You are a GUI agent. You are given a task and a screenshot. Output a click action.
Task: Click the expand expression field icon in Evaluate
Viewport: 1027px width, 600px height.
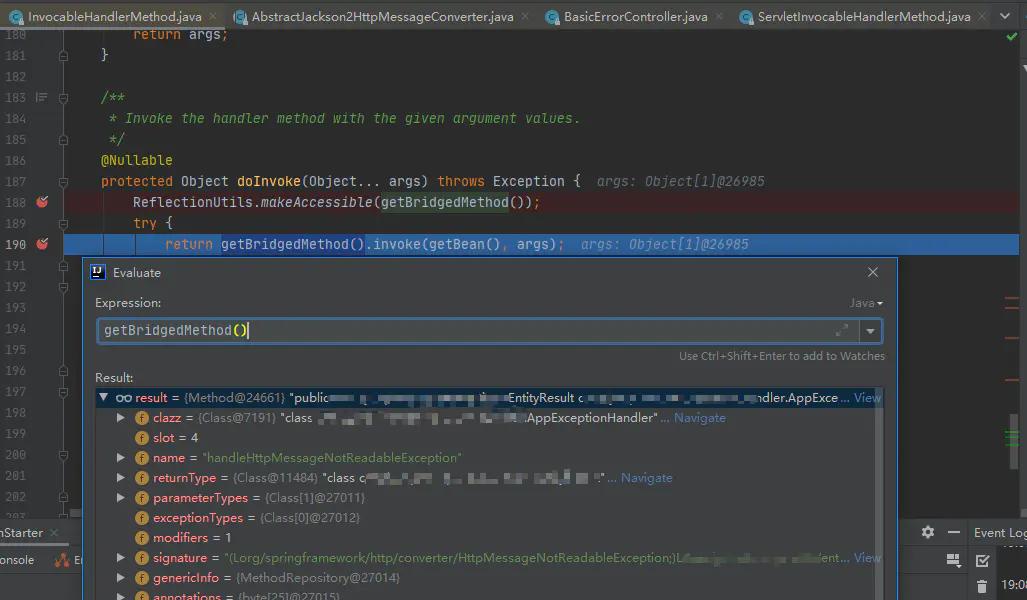(x=842, y=331)
